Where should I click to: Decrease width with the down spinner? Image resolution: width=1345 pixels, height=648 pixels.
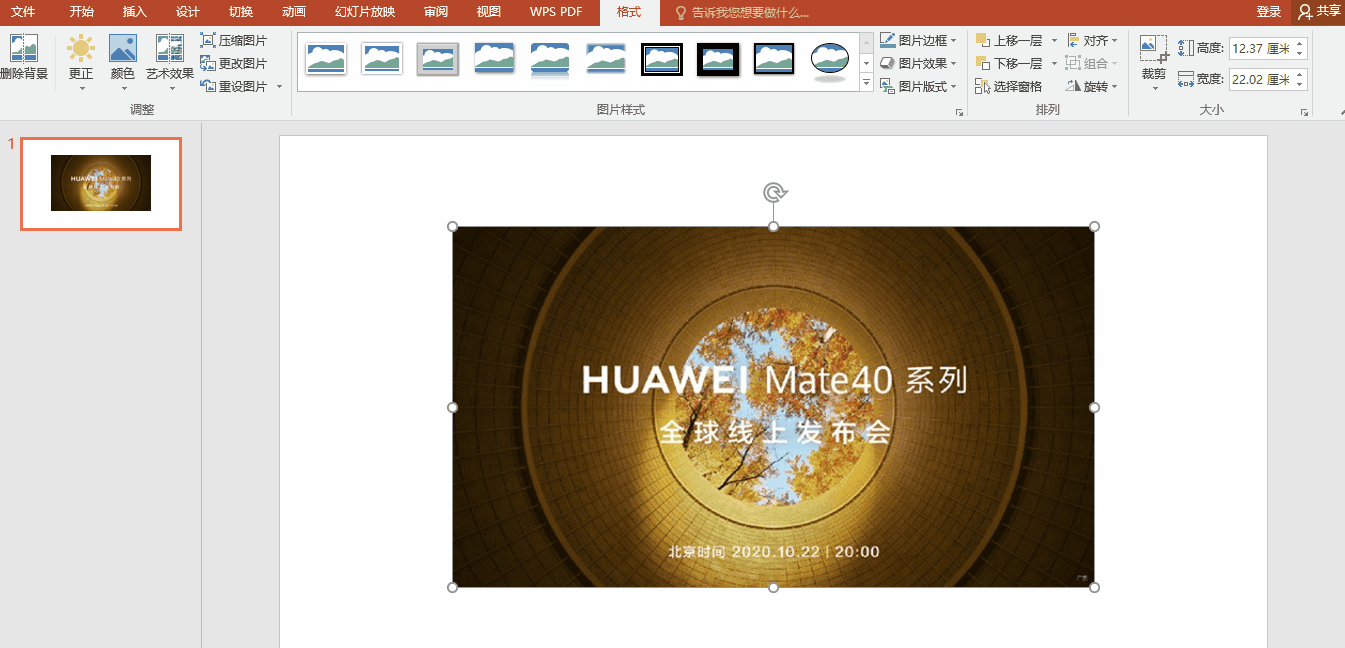tap(1299, 83)
